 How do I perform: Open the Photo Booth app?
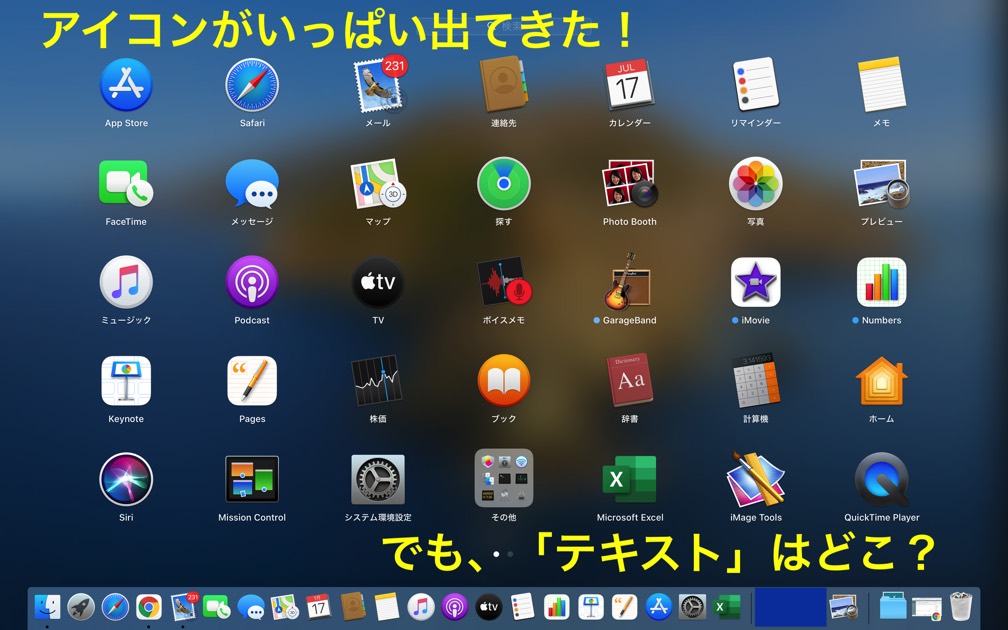(629, 184)
